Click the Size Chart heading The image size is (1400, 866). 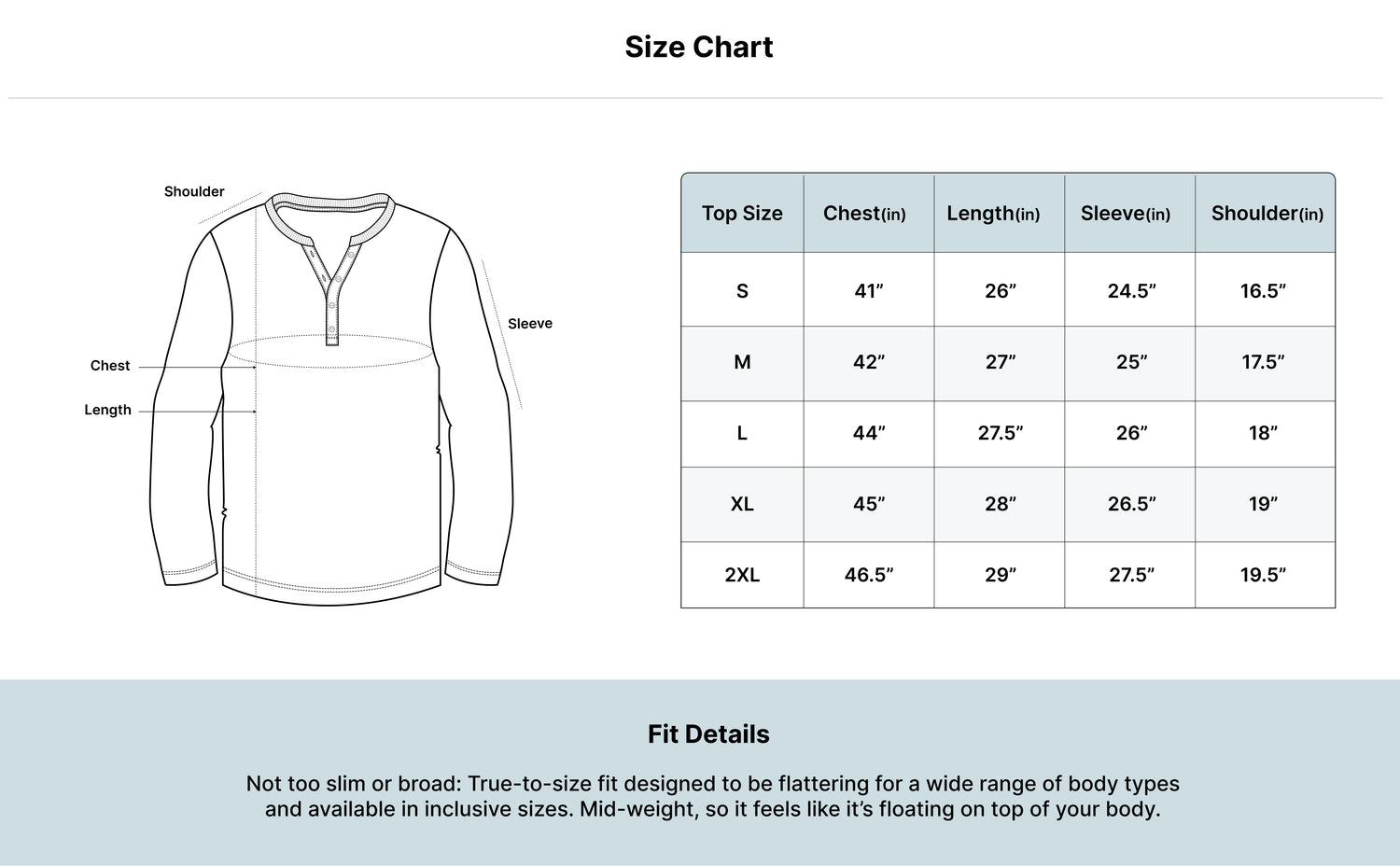pos(699,47)
